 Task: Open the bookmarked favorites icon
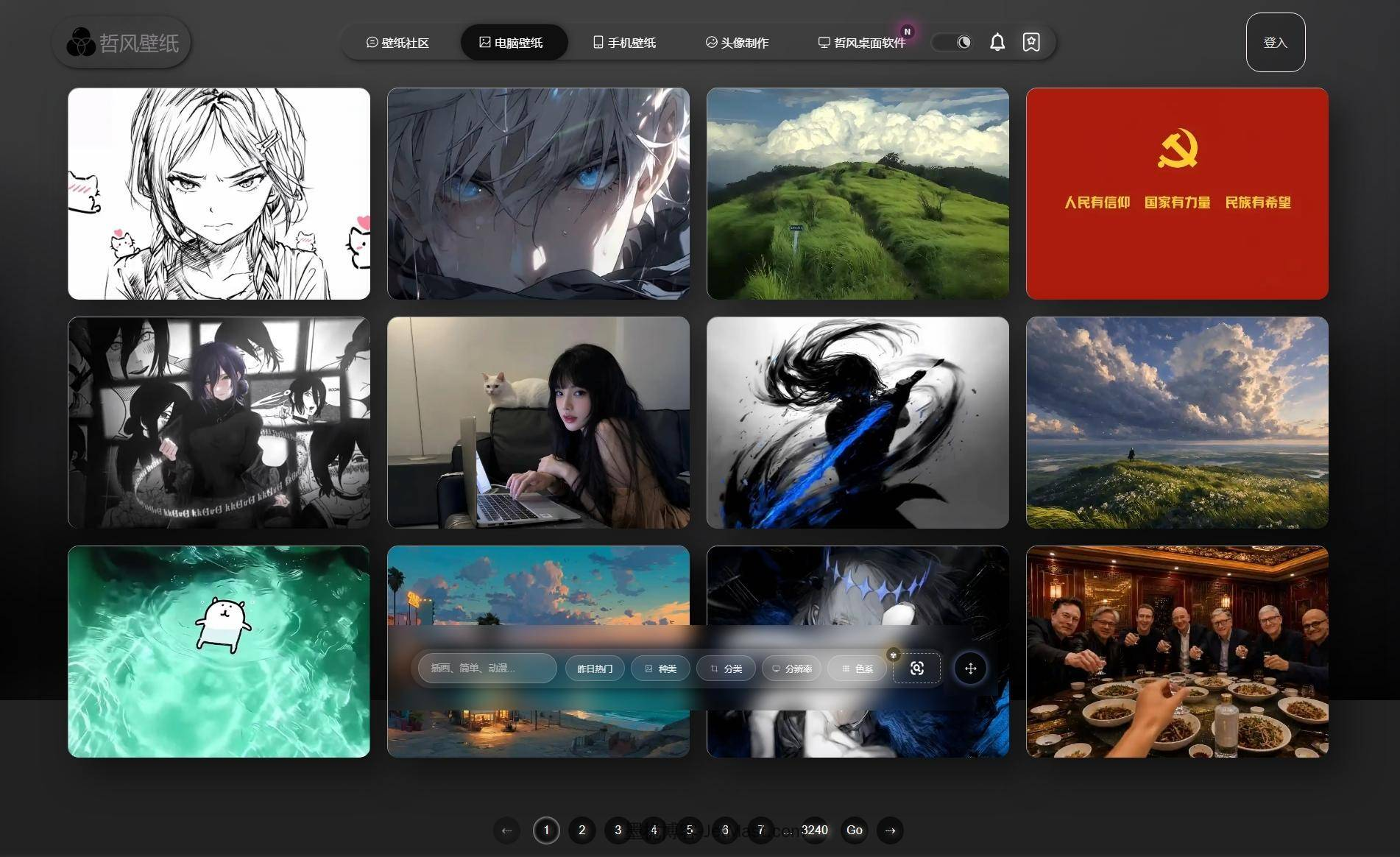tap(1031, 42)
